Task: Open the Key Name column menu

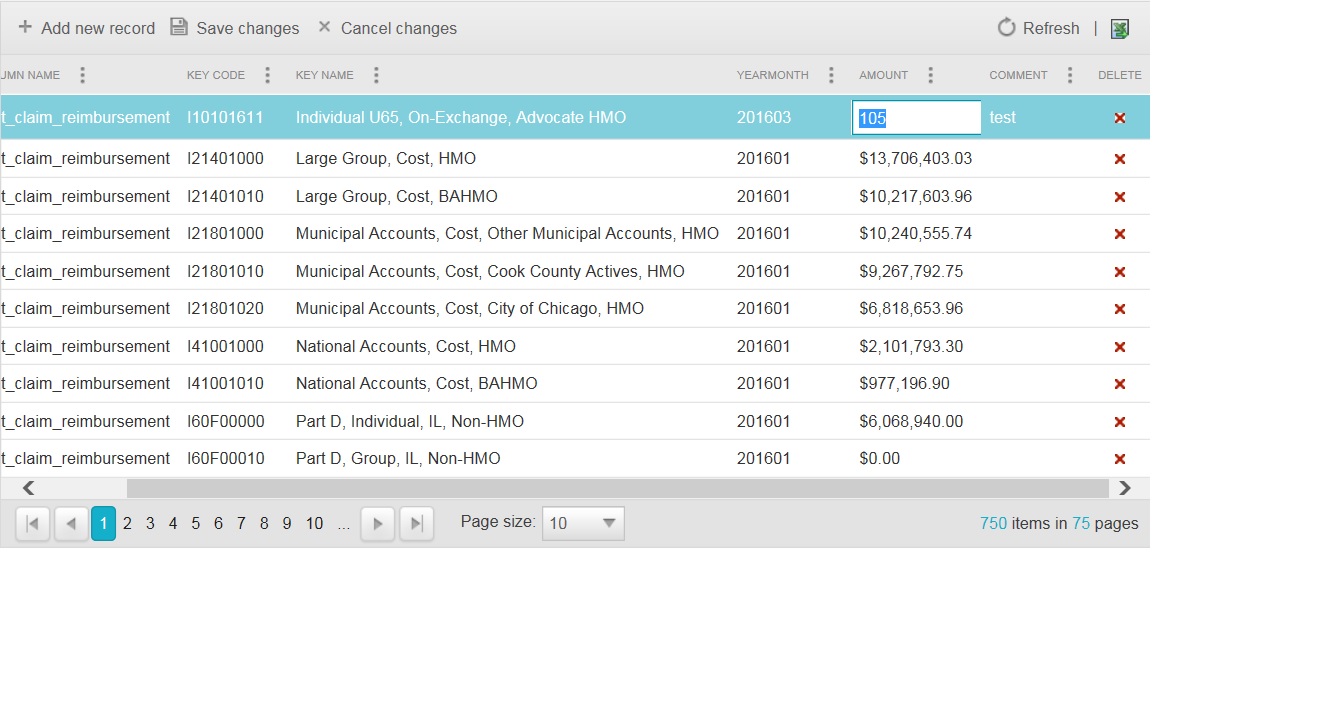Action: 376,75
